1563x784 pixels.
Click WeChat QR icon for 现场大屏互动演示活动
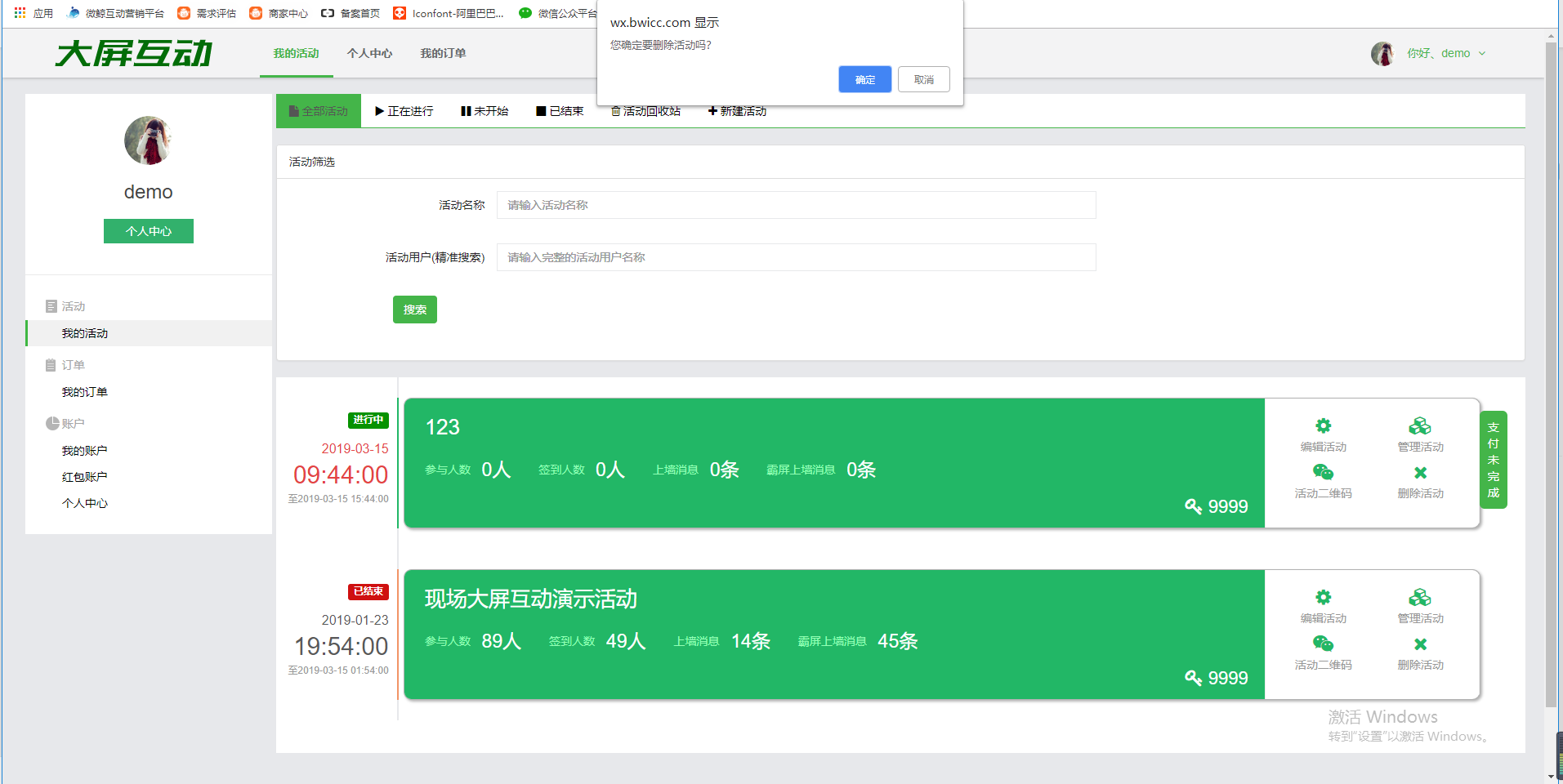pos(1323,644)
